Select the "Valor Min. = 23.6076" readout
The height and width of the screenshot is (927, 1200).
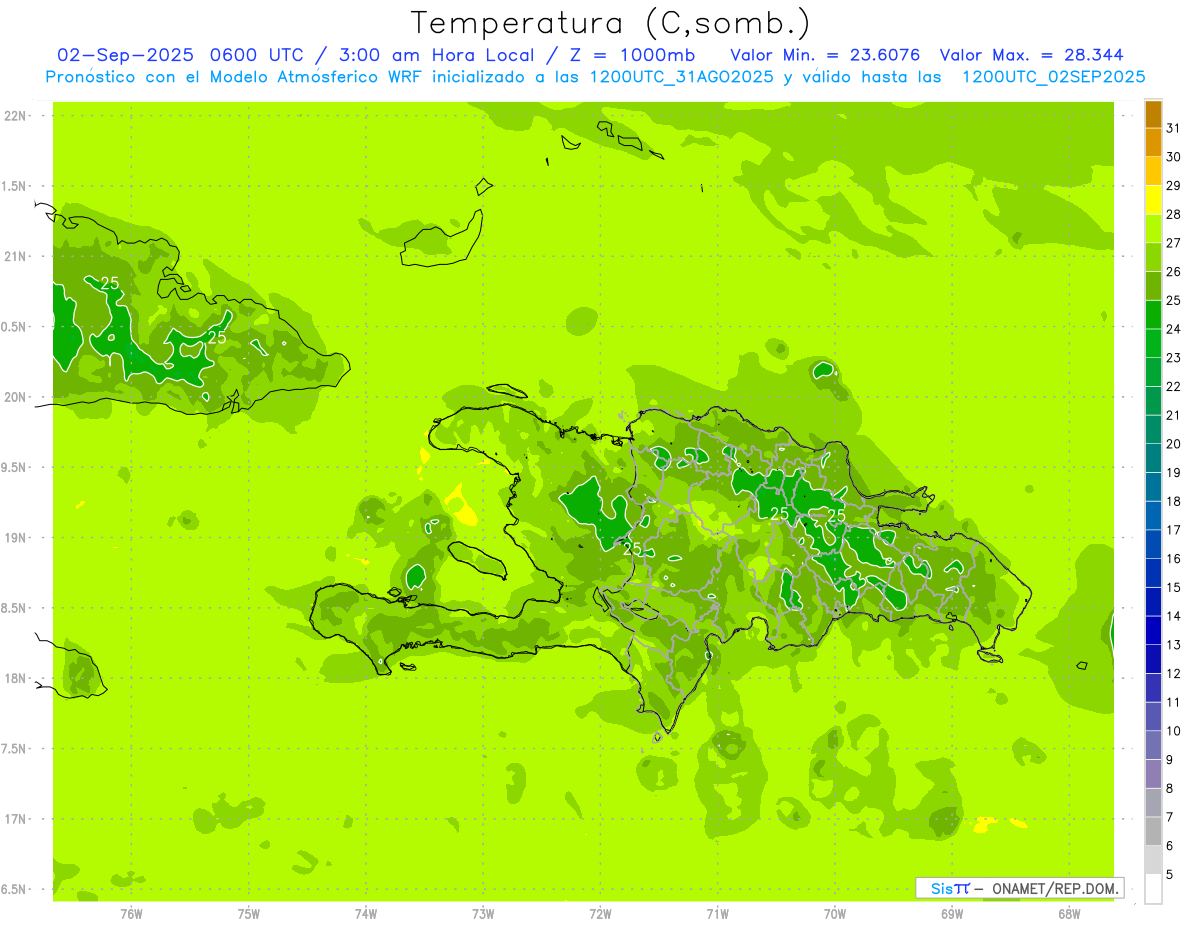(825, 54)
